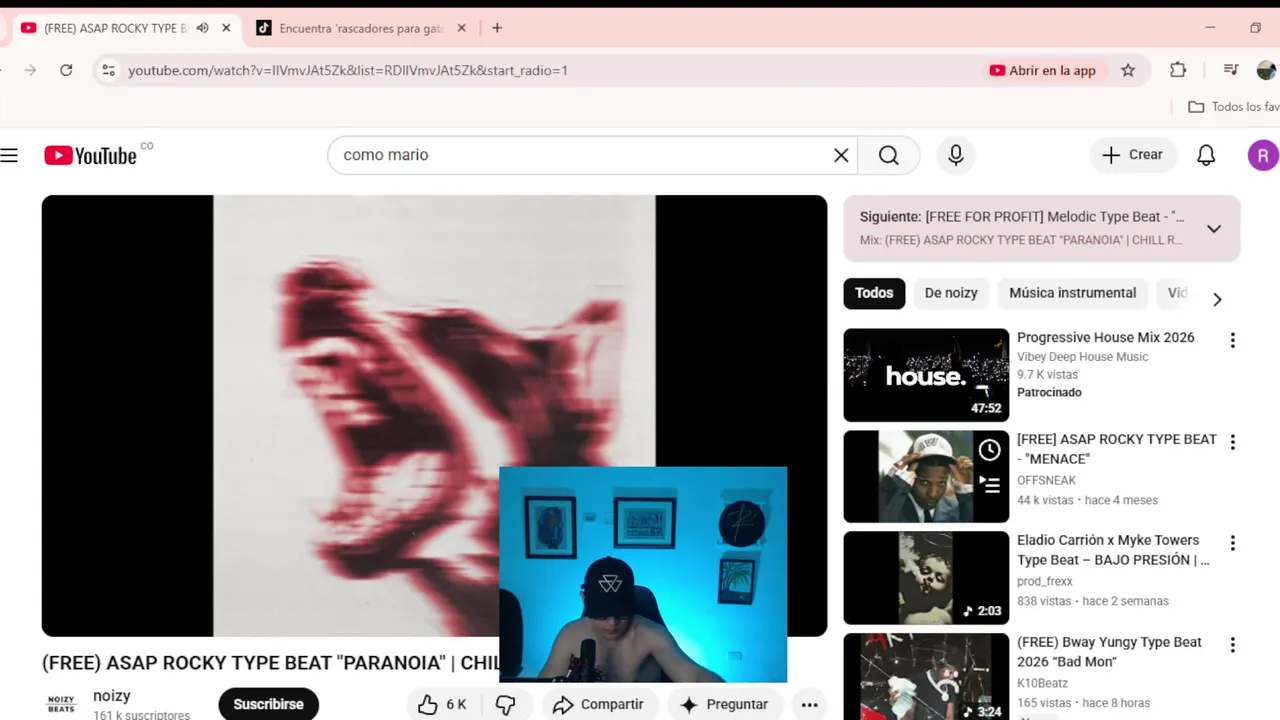Click the prod_frexx channel name
The height and width of the screenshot is (720, 1280).
click(x=1045, y=581)
